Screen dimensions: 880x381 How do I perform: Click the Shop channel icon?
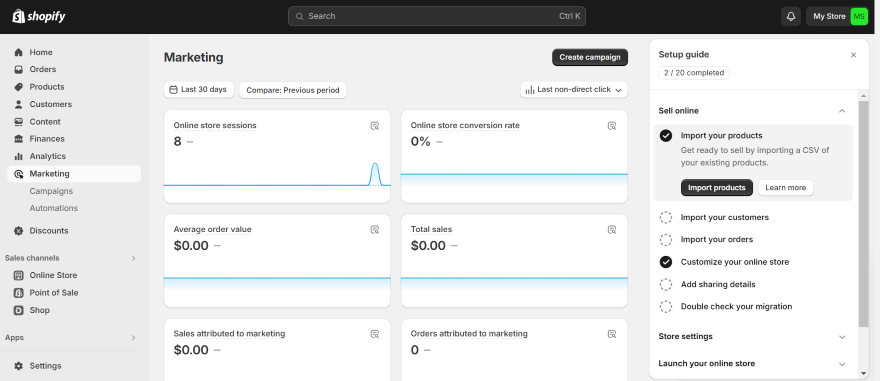pyautogui.click(x=19, y=310)
